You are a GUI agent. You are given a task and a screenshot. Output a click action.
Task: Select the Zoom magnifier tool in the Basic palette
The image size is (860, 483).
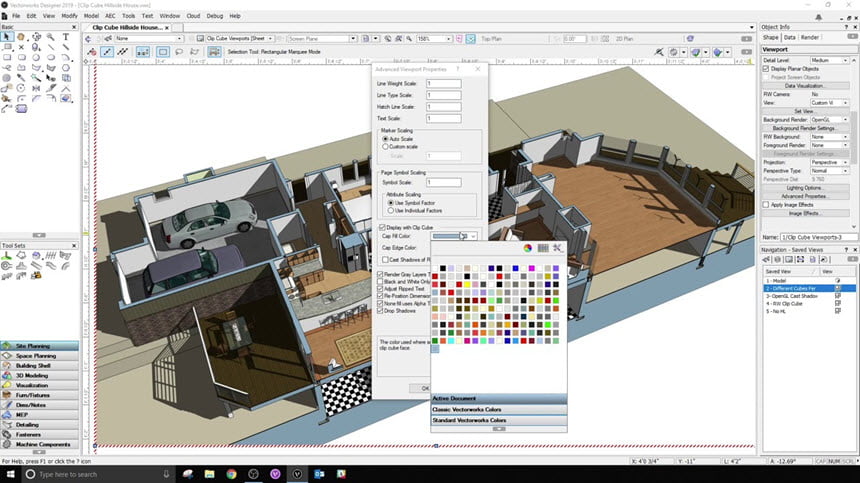(51, 37)
